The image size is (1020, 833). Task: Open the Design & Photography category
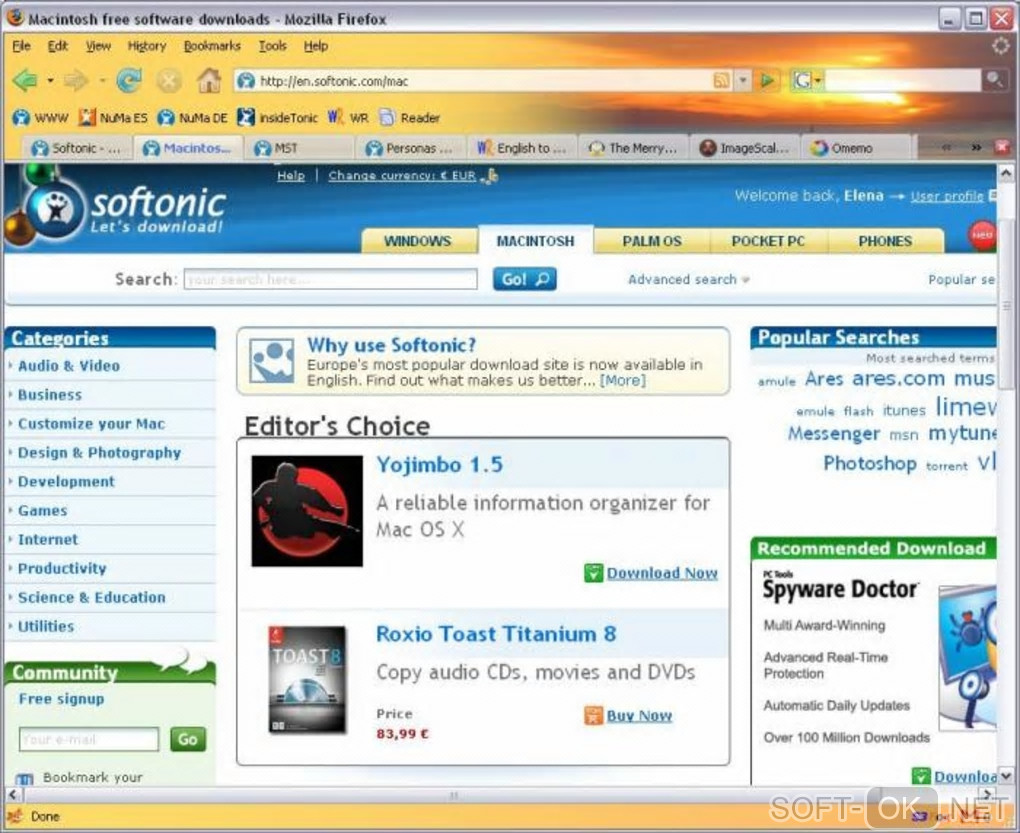point(100,453)
